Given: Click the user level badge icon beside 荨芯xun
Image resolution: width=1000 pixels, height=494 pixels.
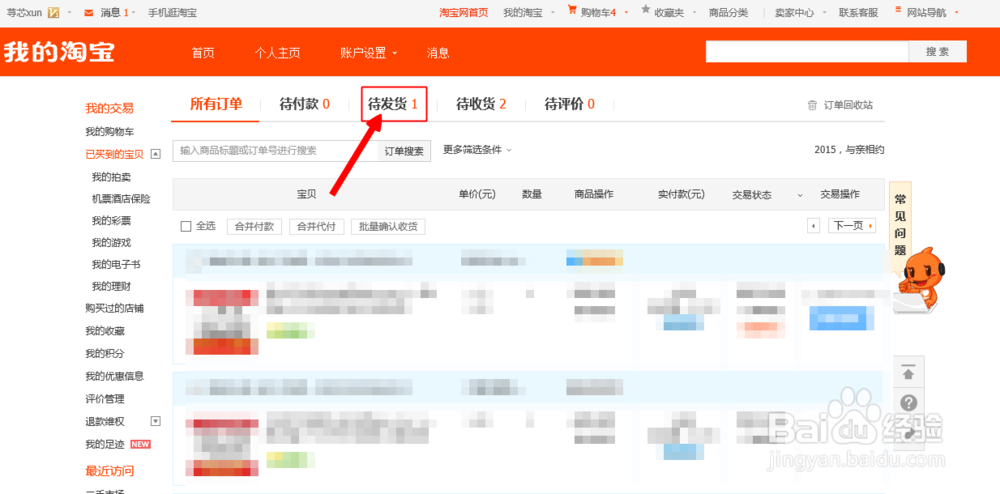Looking at the screenshot, I should pyautogui.click(x=54, y=13).
